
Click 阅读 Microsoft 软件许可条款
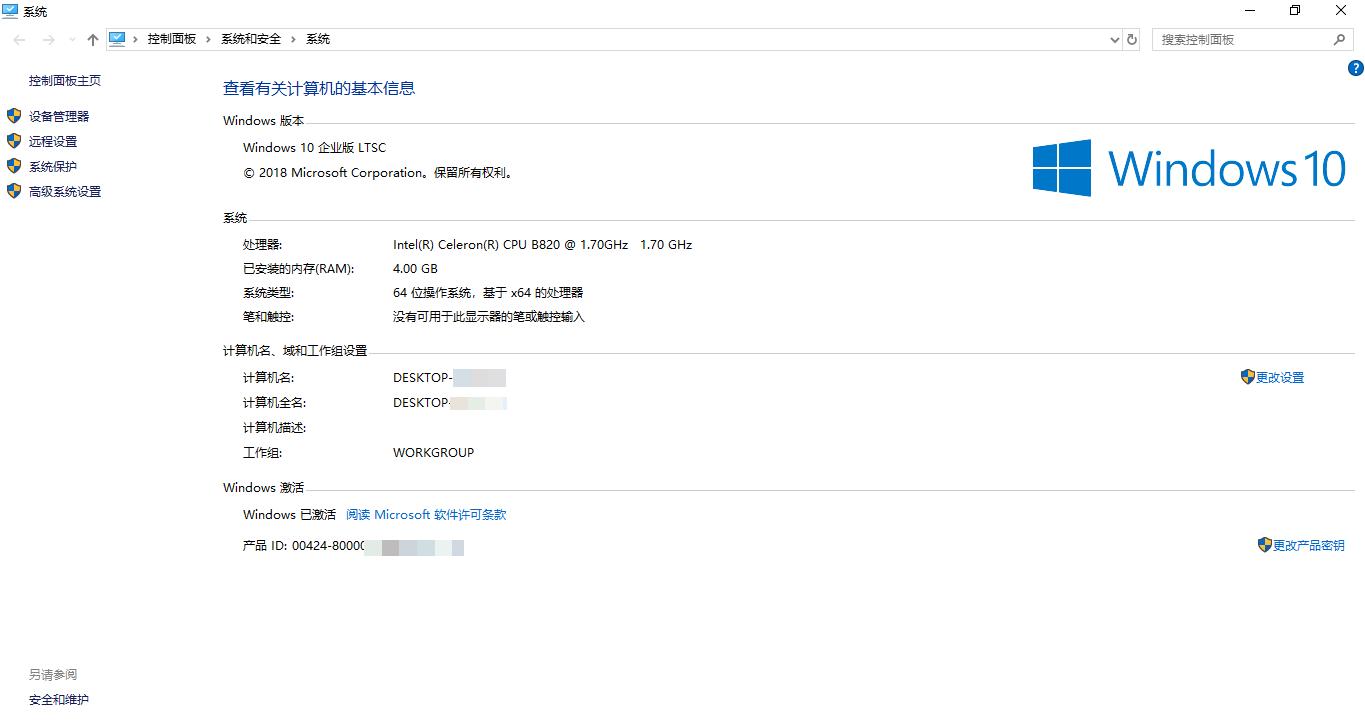[426, 514]
